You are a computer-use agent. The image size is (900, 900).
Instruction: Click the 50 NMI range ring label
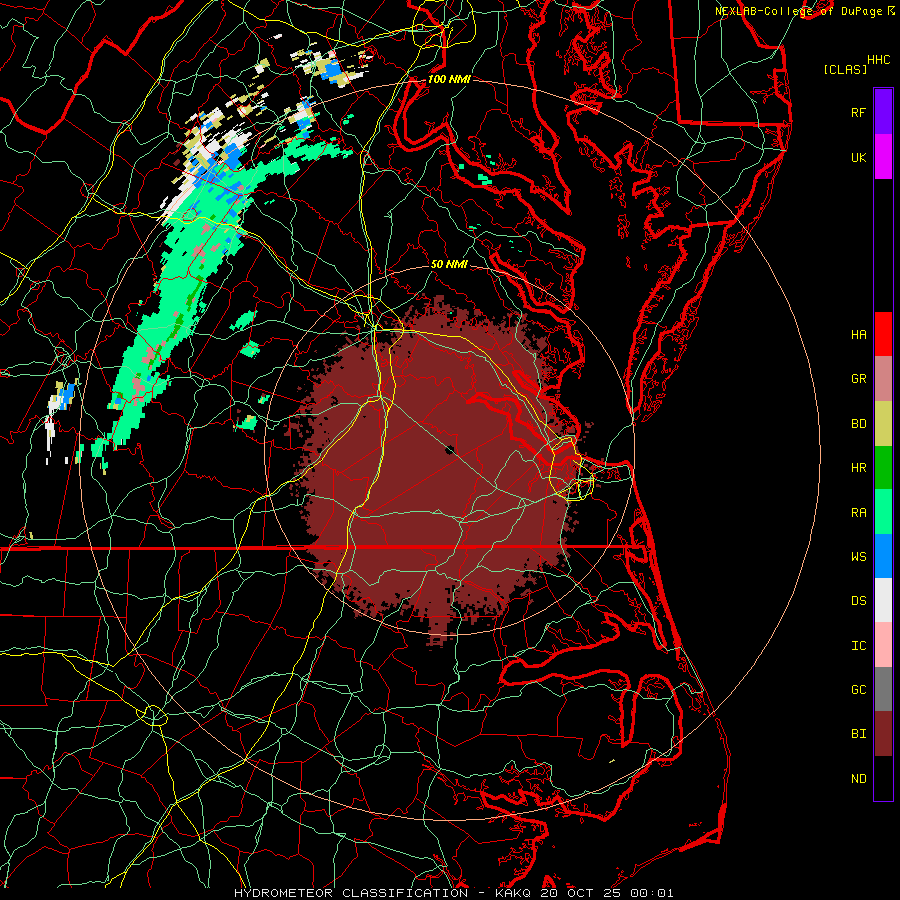coord(449,264)
